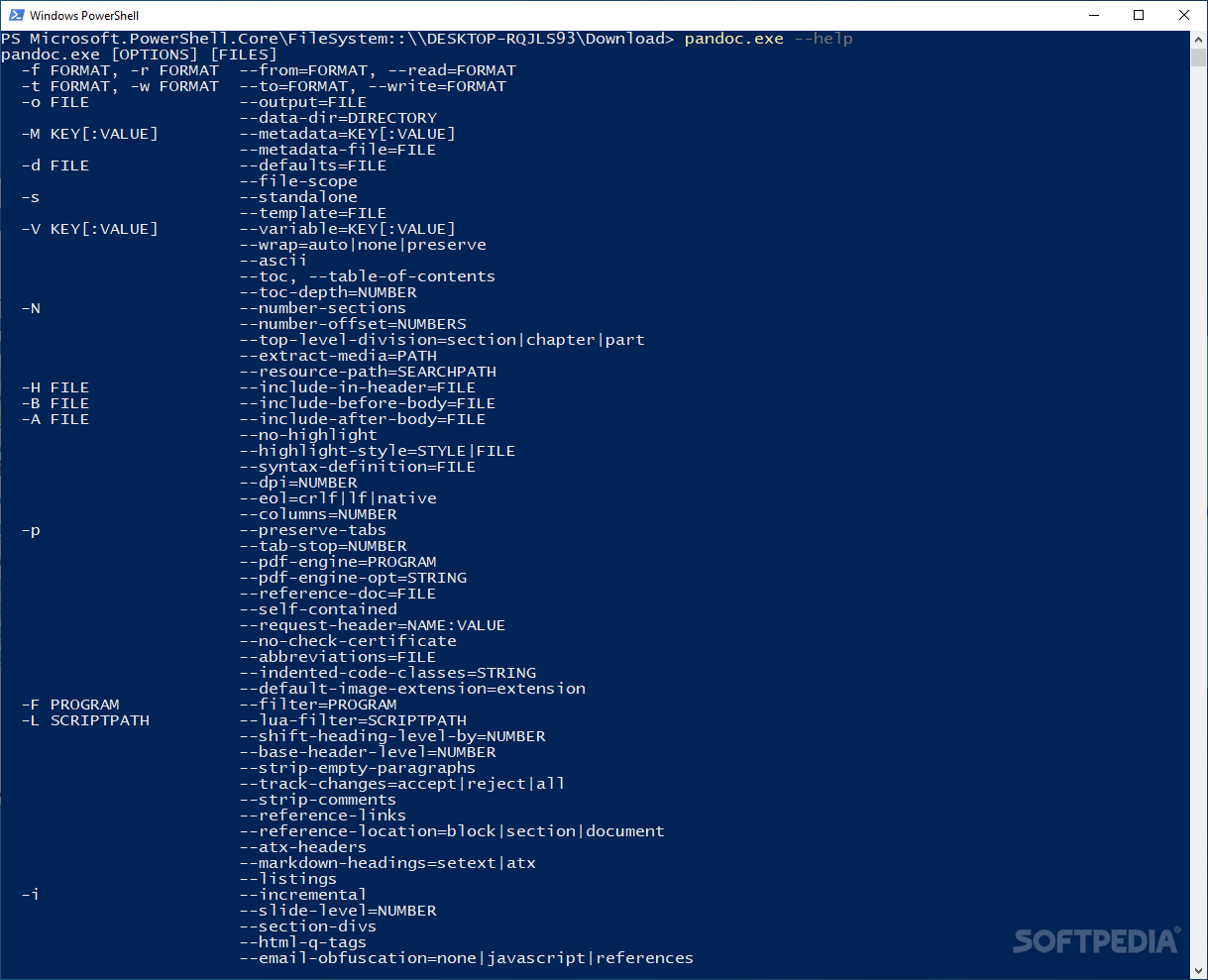
Task: Click the typed 'pandoc.exe' command text
Action: coord(734,39)
